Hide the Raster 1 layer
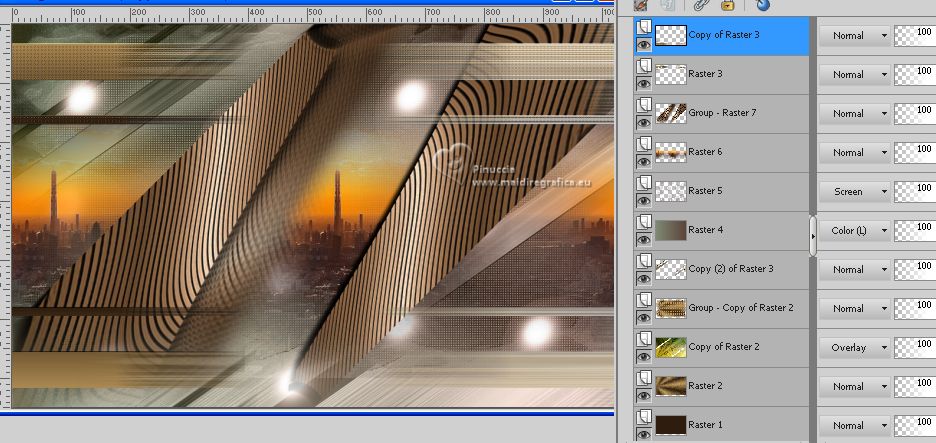The height and width of the screenshot is (443, 936). pyautogui.click(x=644, y=434)
